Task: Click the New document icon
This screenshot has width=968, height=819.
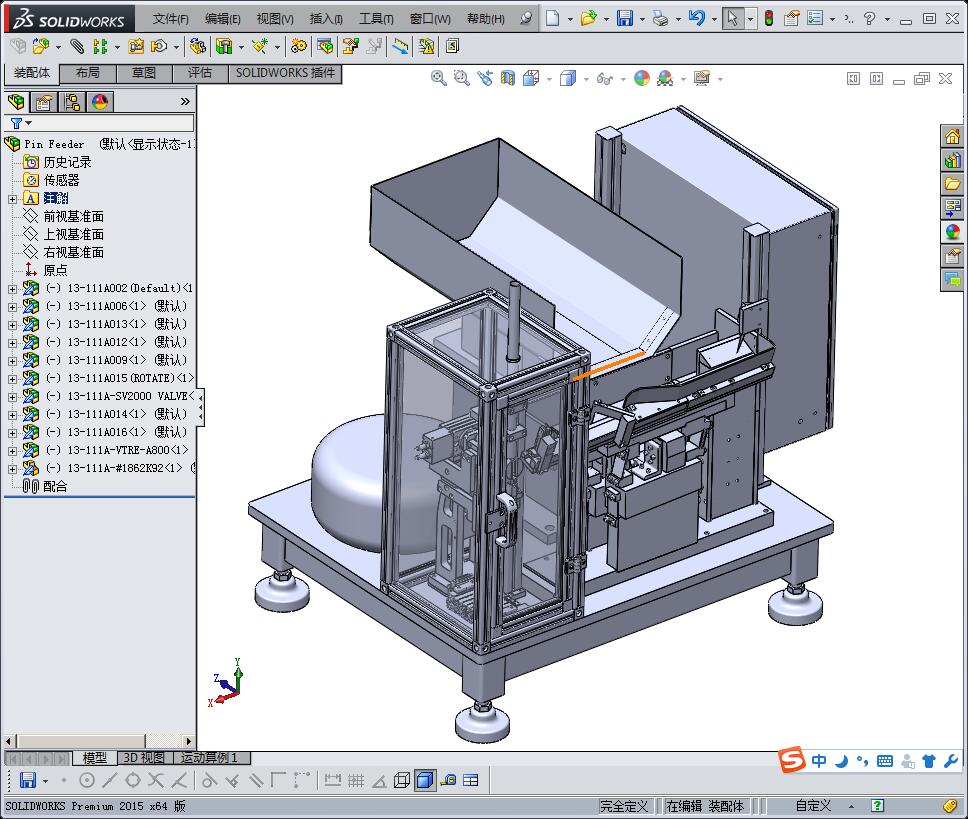Action: [x=552, y=19]
